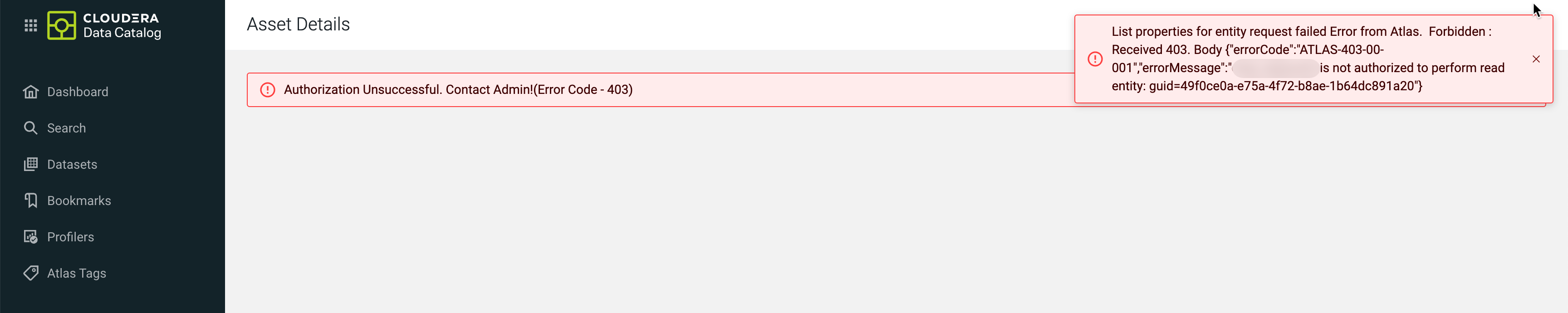Click the Authorization Unsuccessful banner text
1568x313 pixels.
458,89
